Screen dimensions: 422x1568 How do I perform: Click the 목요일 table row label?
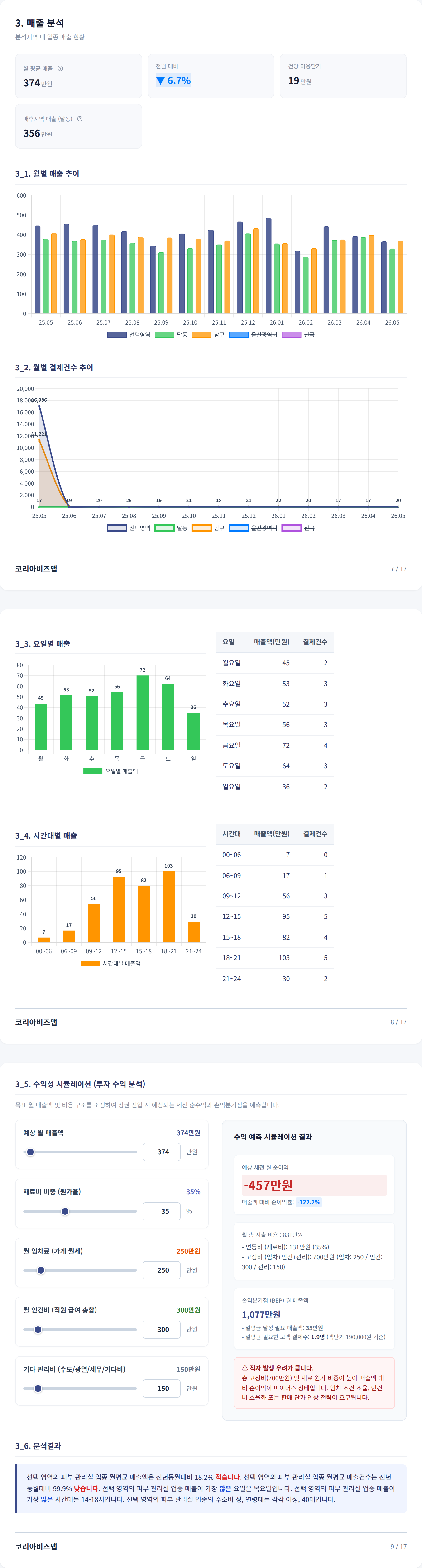pos(231,724)
